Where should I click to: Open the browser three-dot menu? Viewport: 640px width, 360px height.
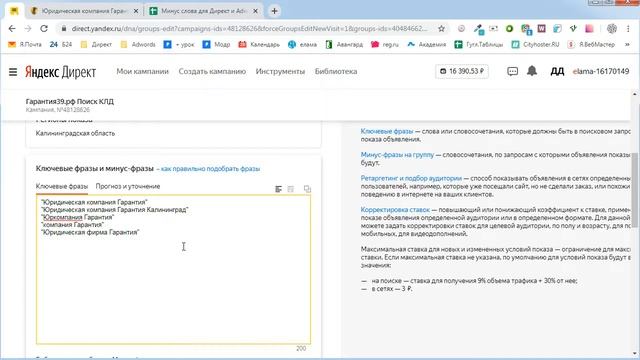[x=628, y=29]
